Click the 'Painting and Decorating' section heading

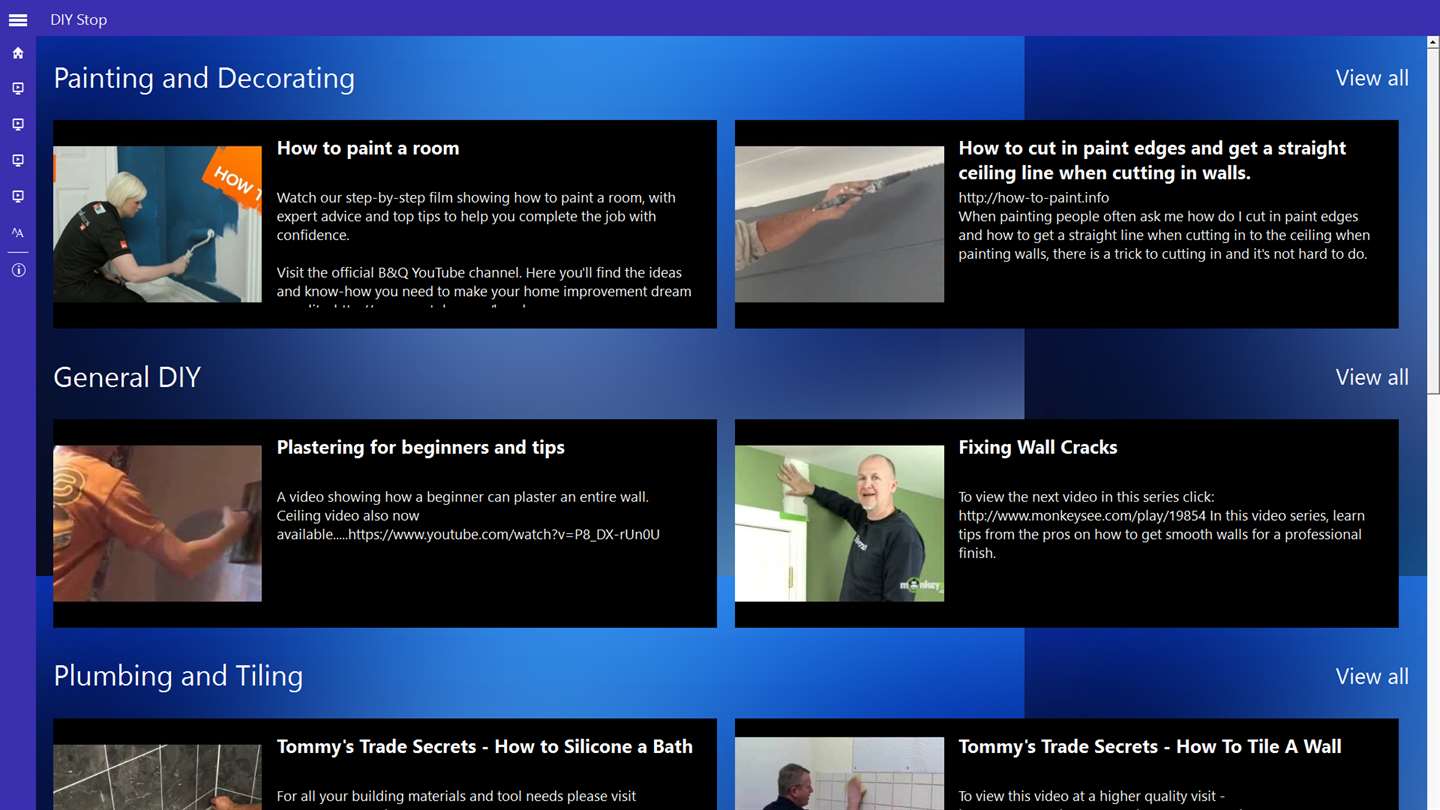tap(204, 78)
